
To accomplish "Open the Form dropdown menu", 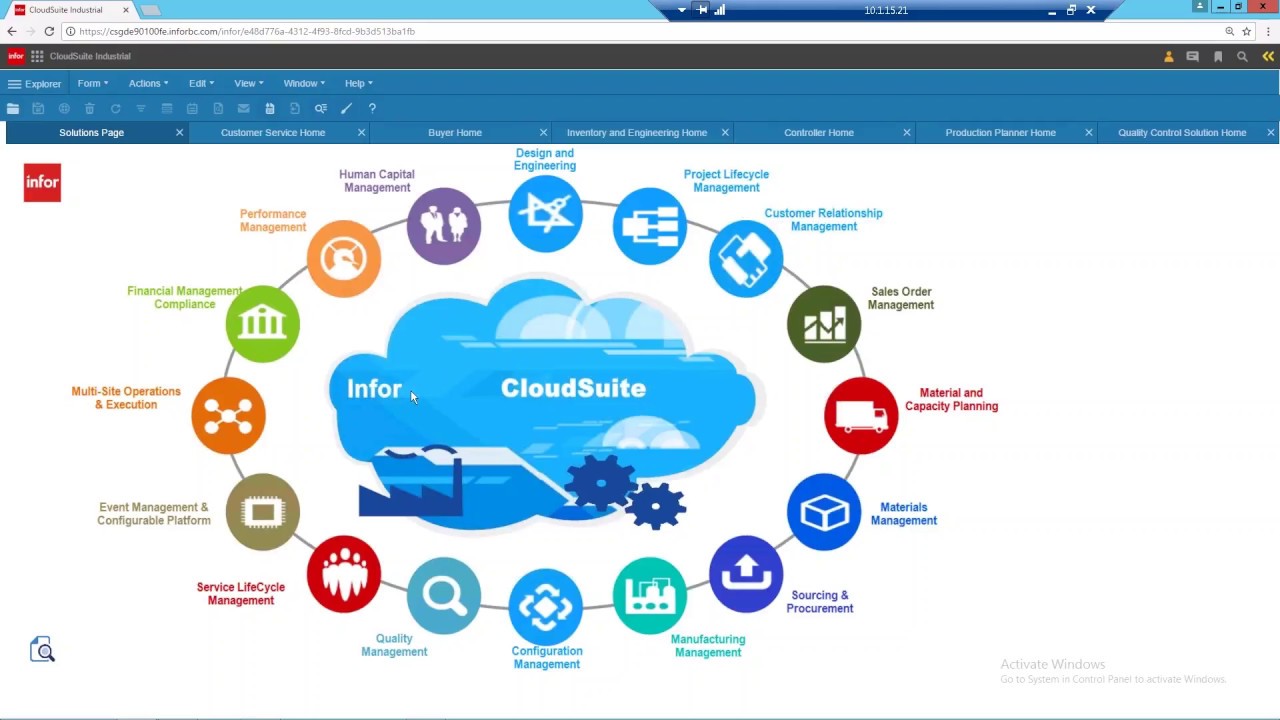I will click(93, 83).
